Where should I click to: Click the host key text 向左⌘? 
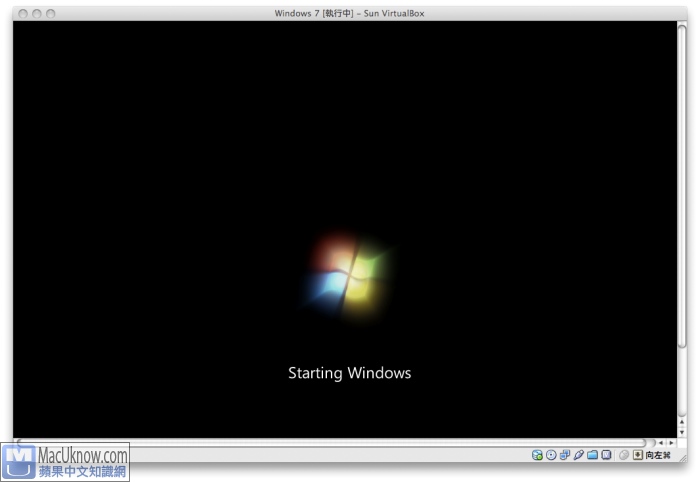(x=658, y=455)
